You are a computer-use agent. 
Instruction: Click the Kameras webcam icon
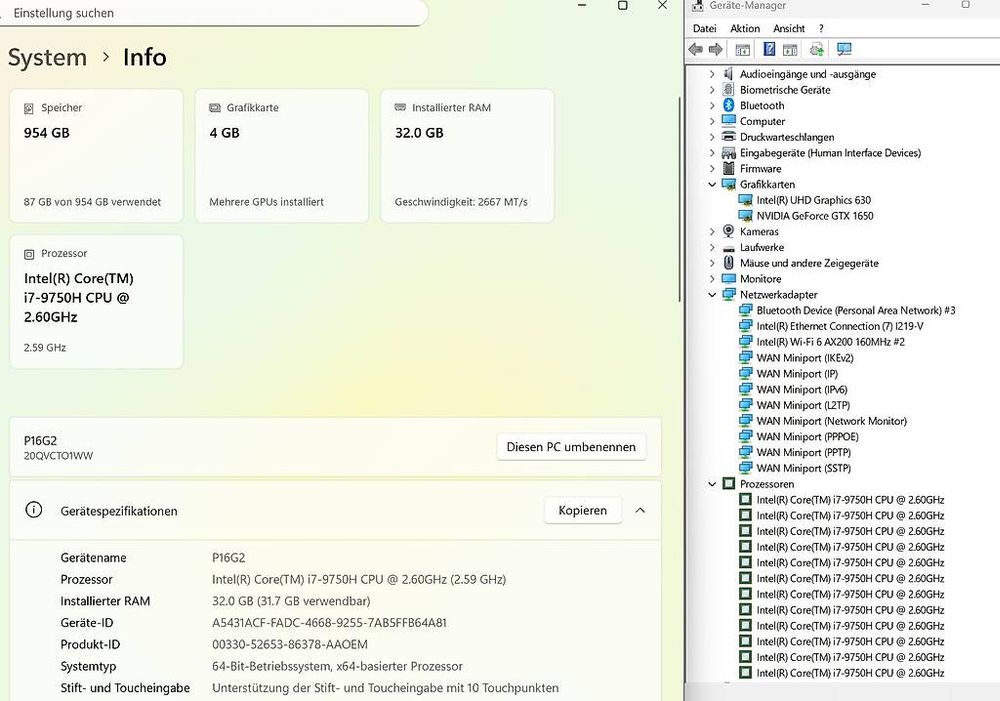(729, 231)
